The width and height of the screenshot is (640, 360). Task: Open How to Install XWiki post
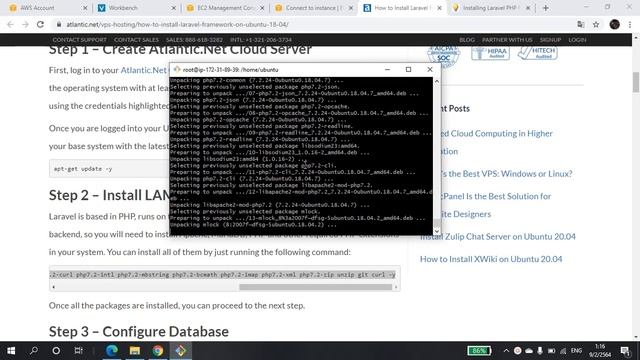491,259
